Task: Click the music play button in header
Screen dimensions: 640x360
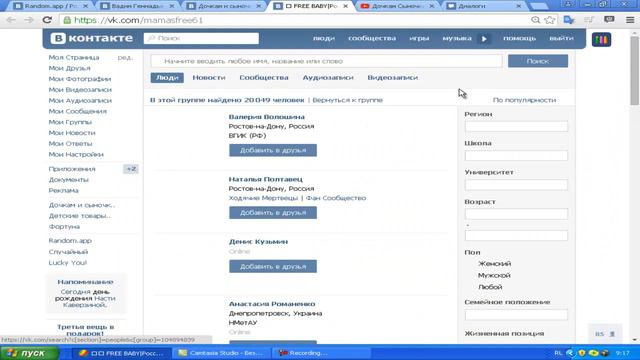Action: coord(484,39)
